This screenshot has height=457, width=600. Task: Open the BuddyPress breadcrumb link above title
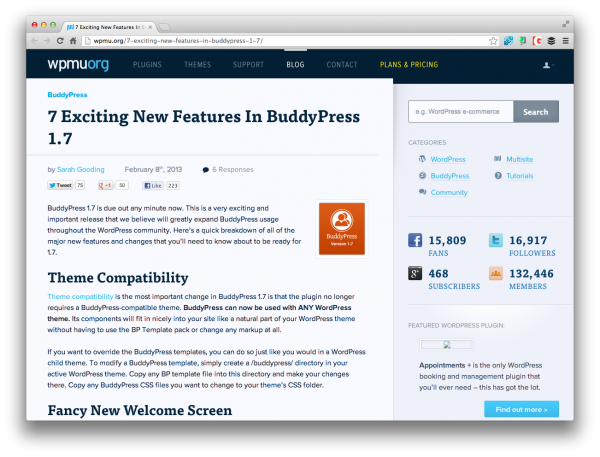click(x=67, y=95)
